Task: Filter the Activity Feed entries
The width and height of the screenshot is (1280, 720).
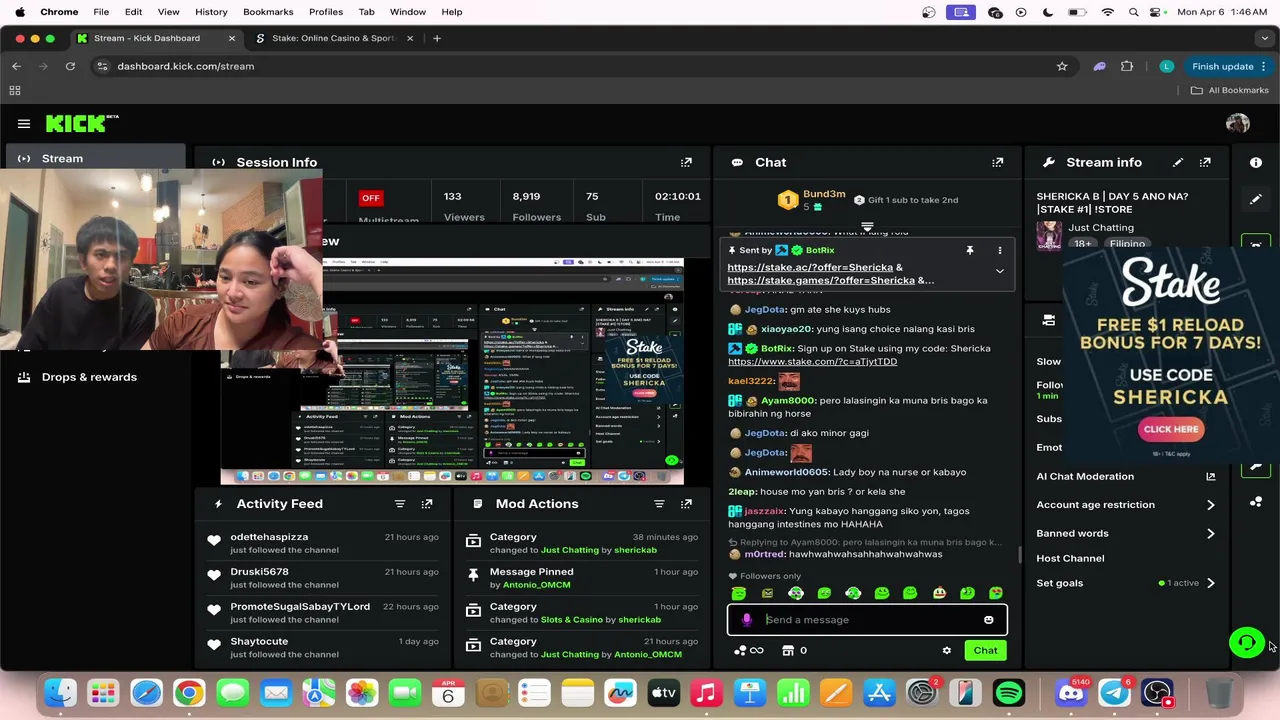Action: pos(399,504)
